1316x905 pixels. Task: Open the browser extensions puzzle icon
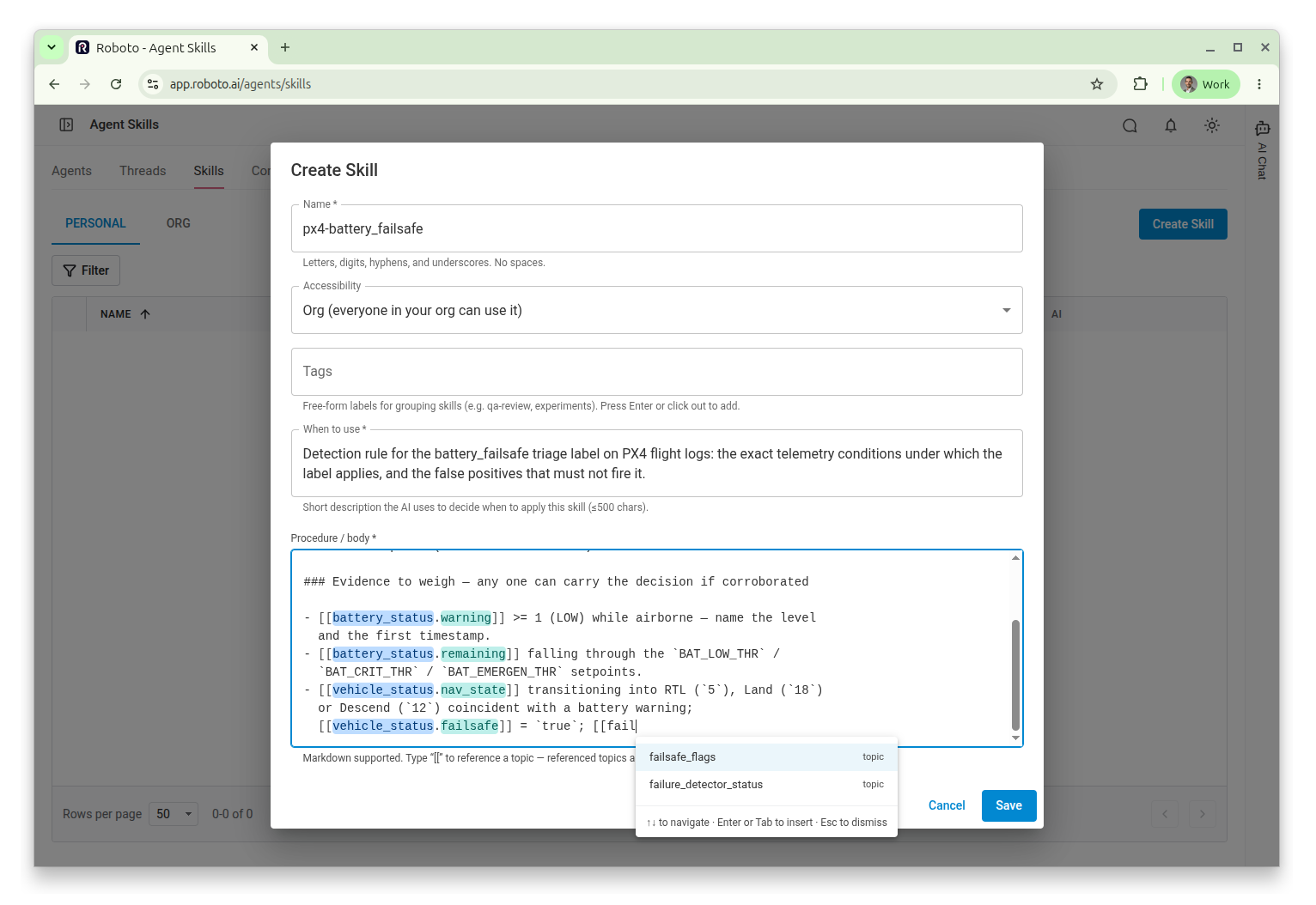[x=1140, y=84]
